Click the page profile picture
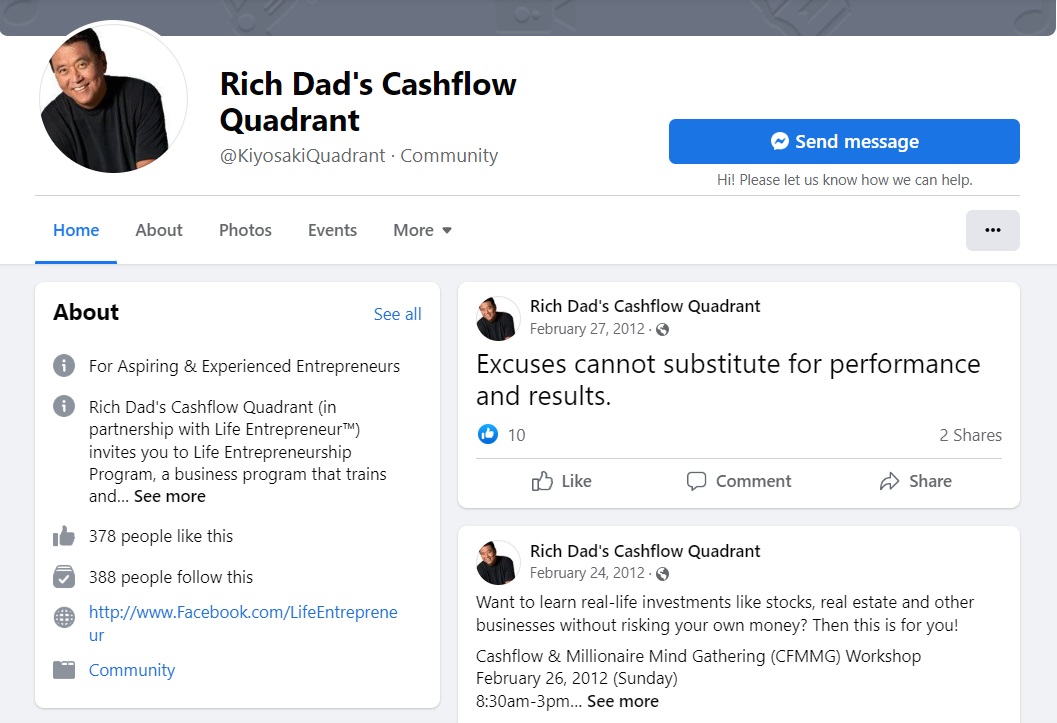Screen dimensions: 1057x723 113,99
